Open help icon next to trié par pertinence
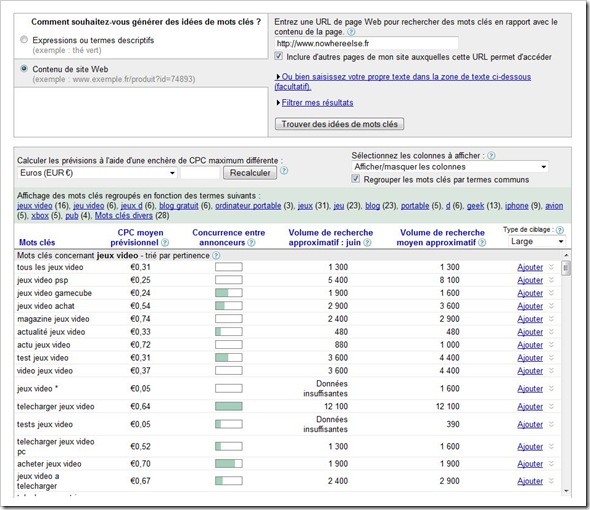This screenshot has width=590, height=510. 216,256
